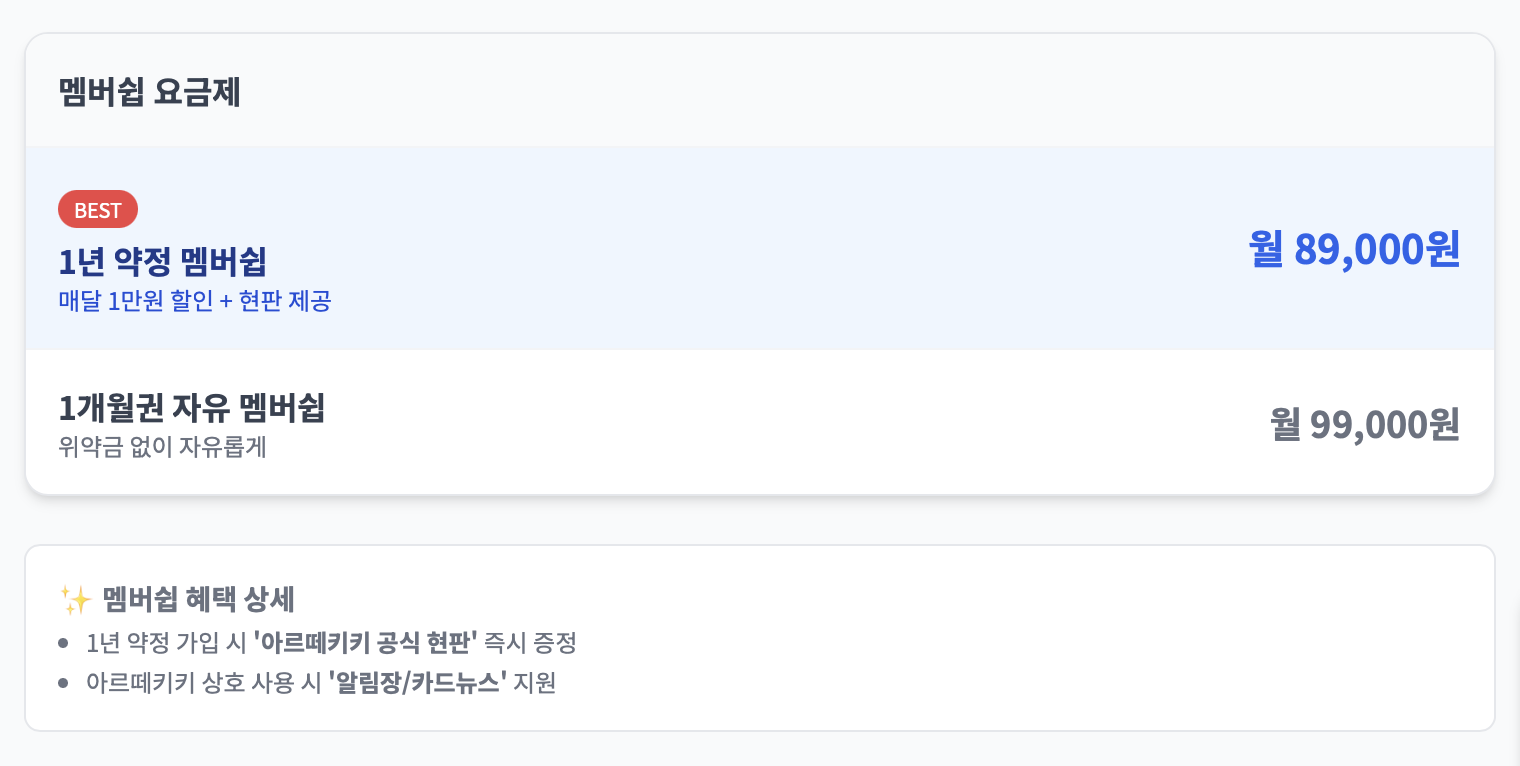1520x766 pixels.
Task: Click the 월 89,000원 price
Action: (1354, 250)
